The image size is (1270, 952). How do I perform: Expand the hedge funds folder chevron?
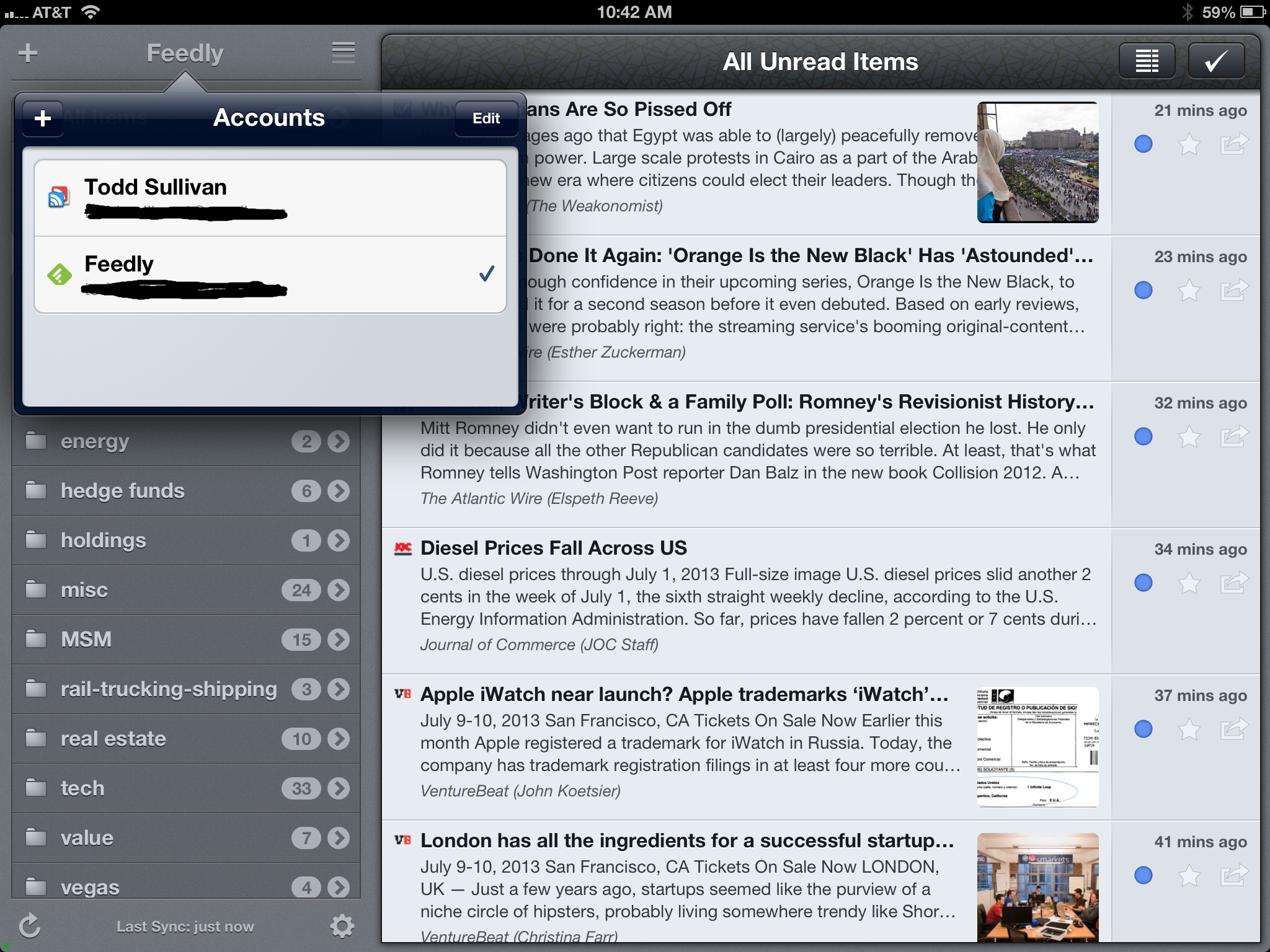[339, 491]
